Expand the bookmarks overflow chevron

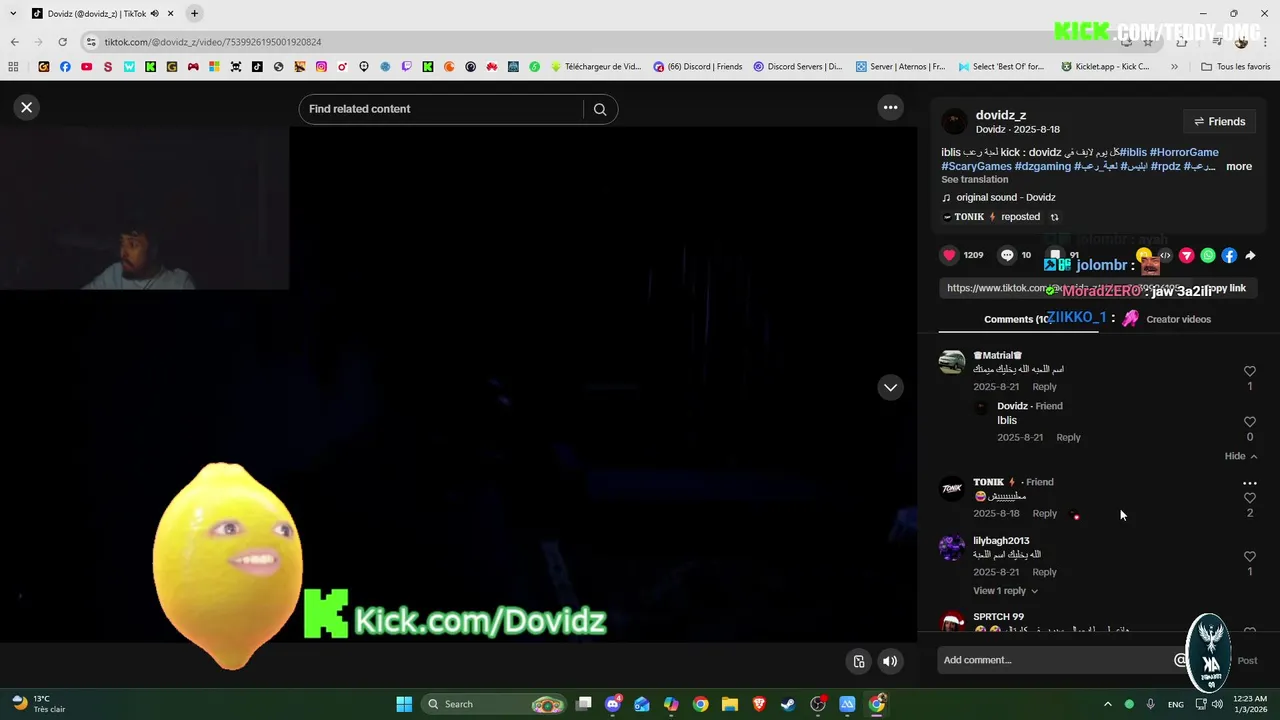[x=1174, y=67]
